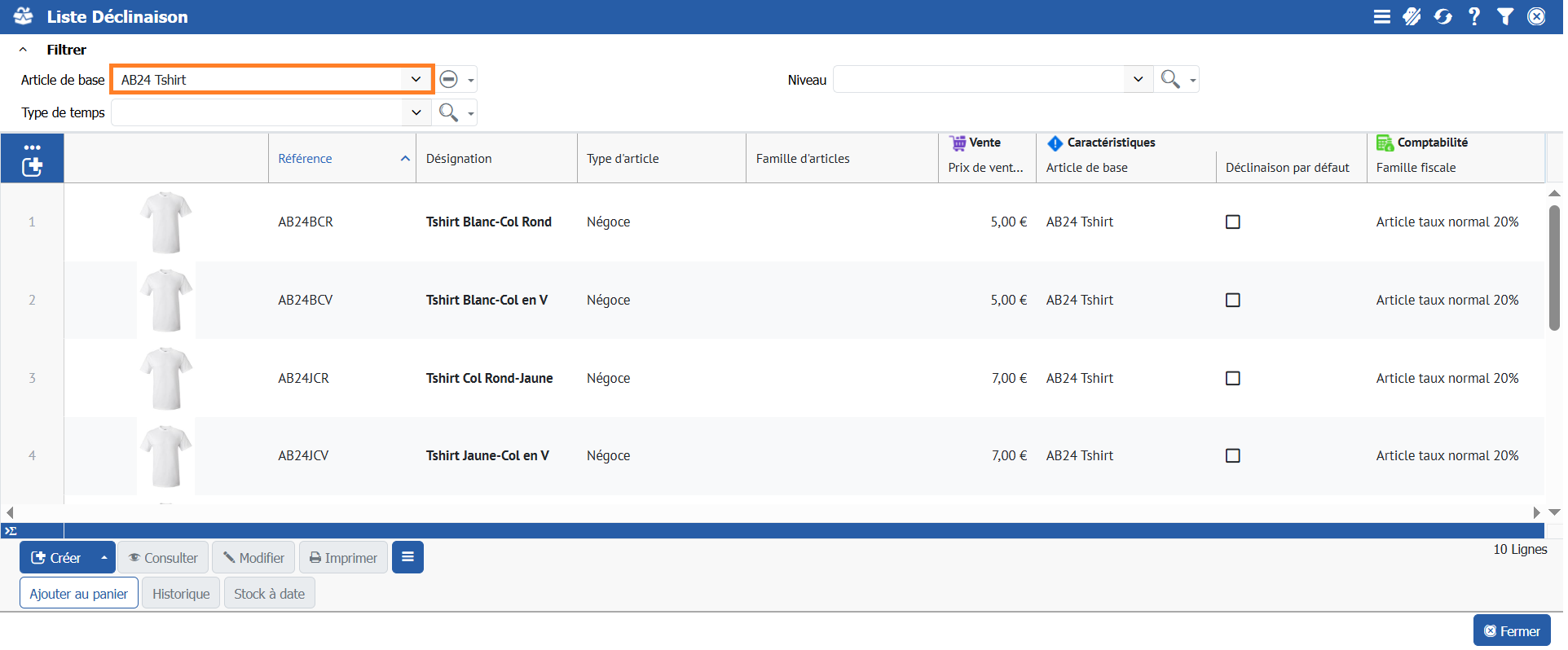Enable default variation for AB24JCV row

(x=1232, y=455)
